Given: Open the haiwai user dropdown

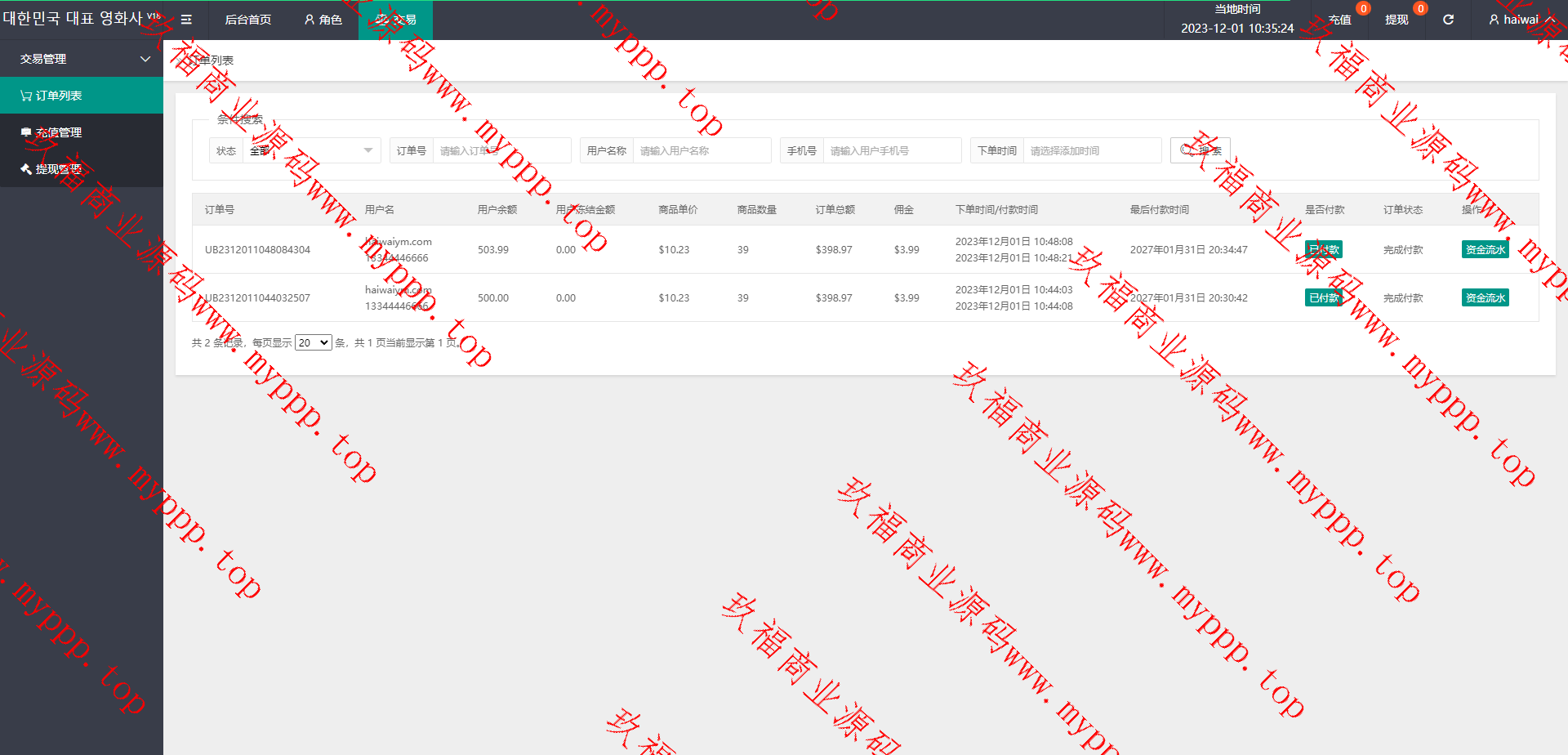Looking at the screenshot, I should point(1521,20).
